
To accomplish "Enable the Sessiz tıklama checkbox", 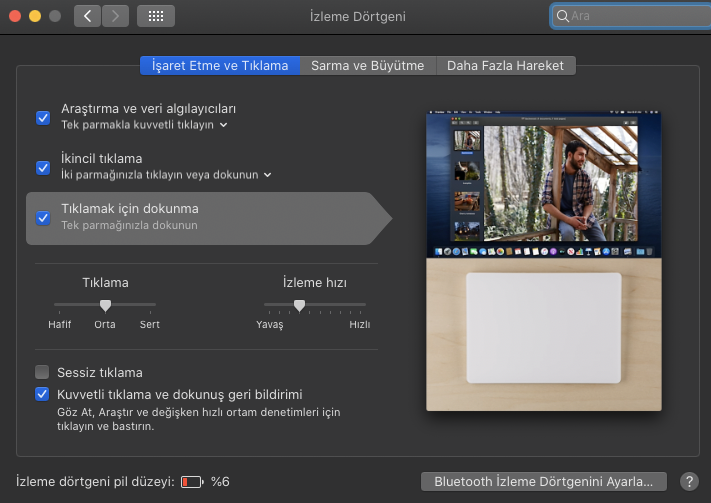I will (43, 372).
